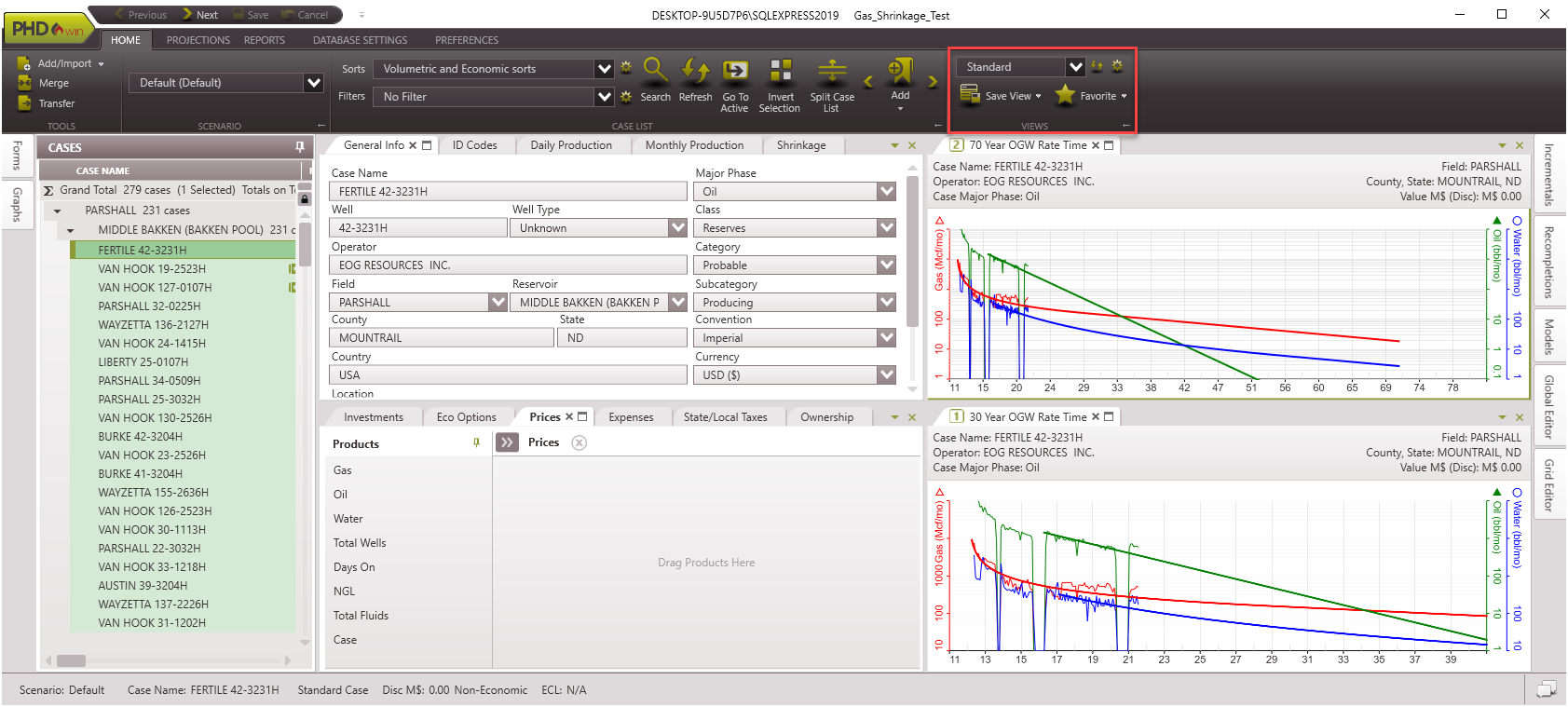Open the Major Phase dropdown
Viewport: 1568px width, 707px height.
point(886,191)
